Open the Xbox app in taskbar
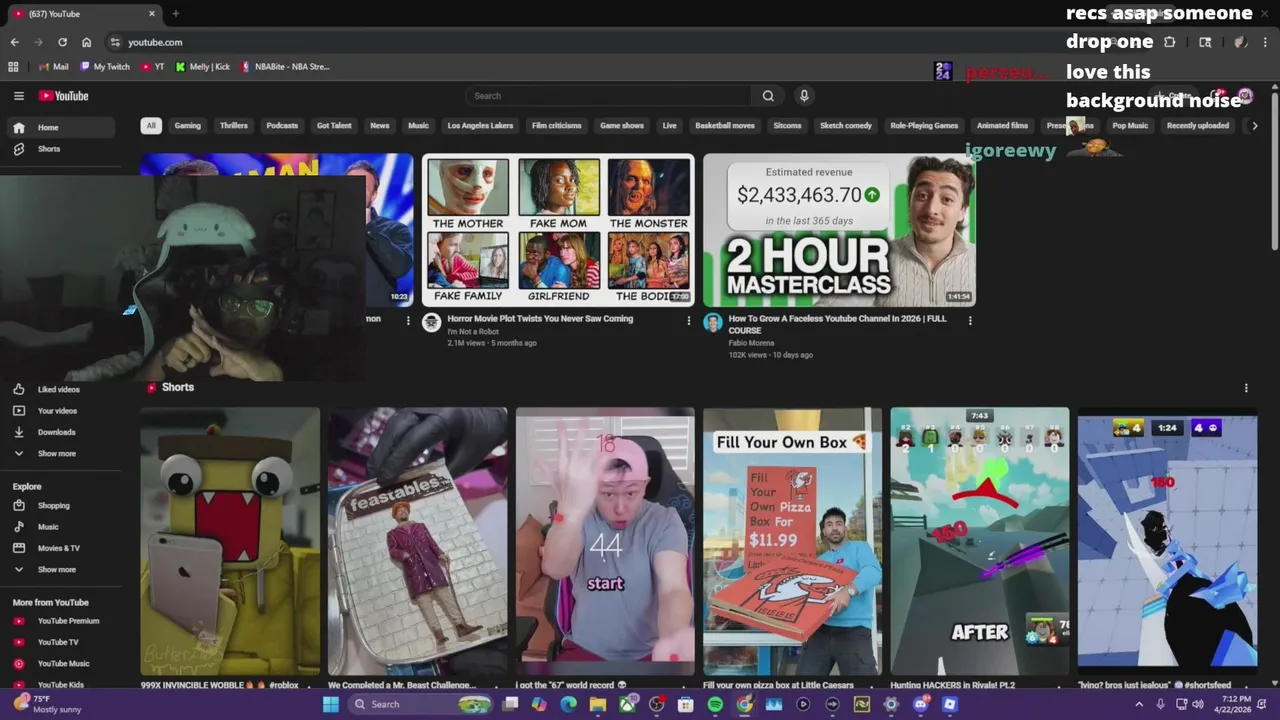 pyautogui.click(x=627, y=704)
